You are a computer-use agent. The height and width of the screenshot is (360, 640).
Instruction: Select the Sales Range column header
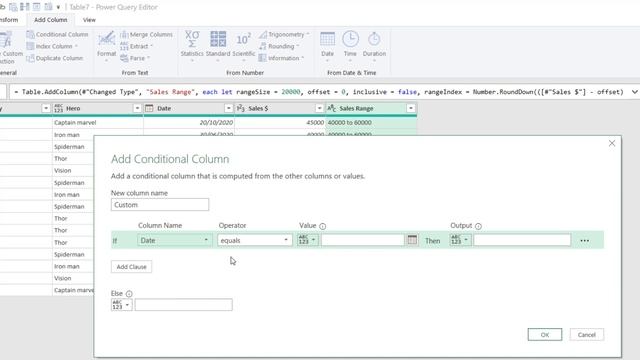click(x=371, y=108)
